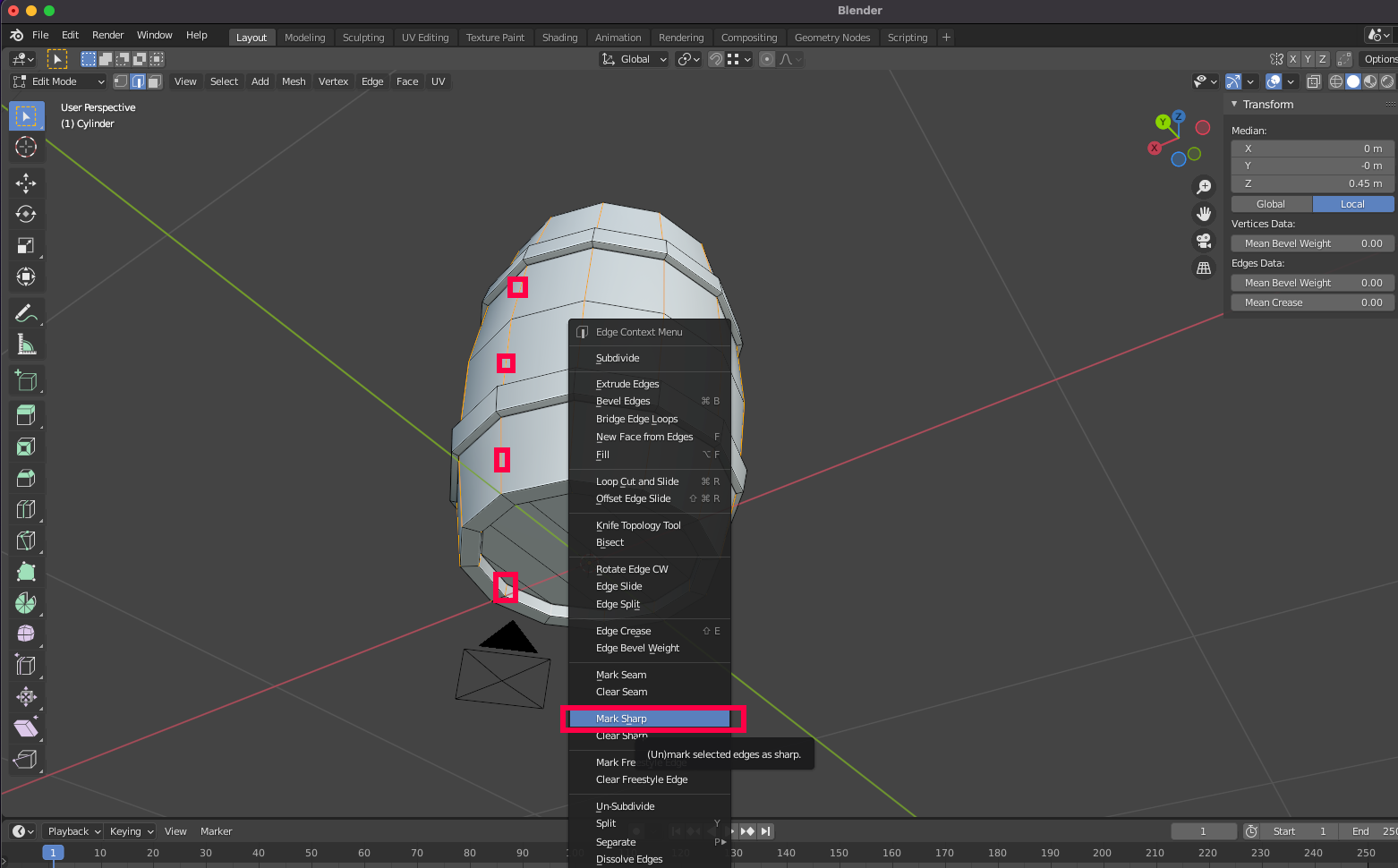
Task: Click the Start frame field
Action: pyautogui.click(x=1300, y=831)
